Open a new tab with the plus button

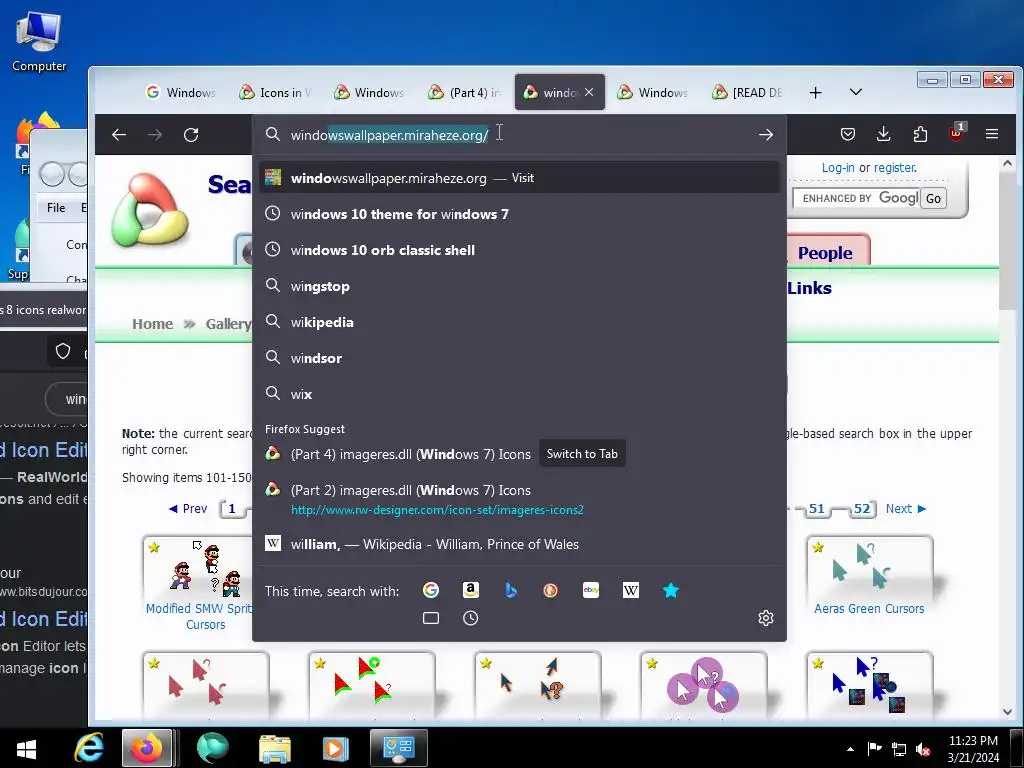tap(815, 93)
